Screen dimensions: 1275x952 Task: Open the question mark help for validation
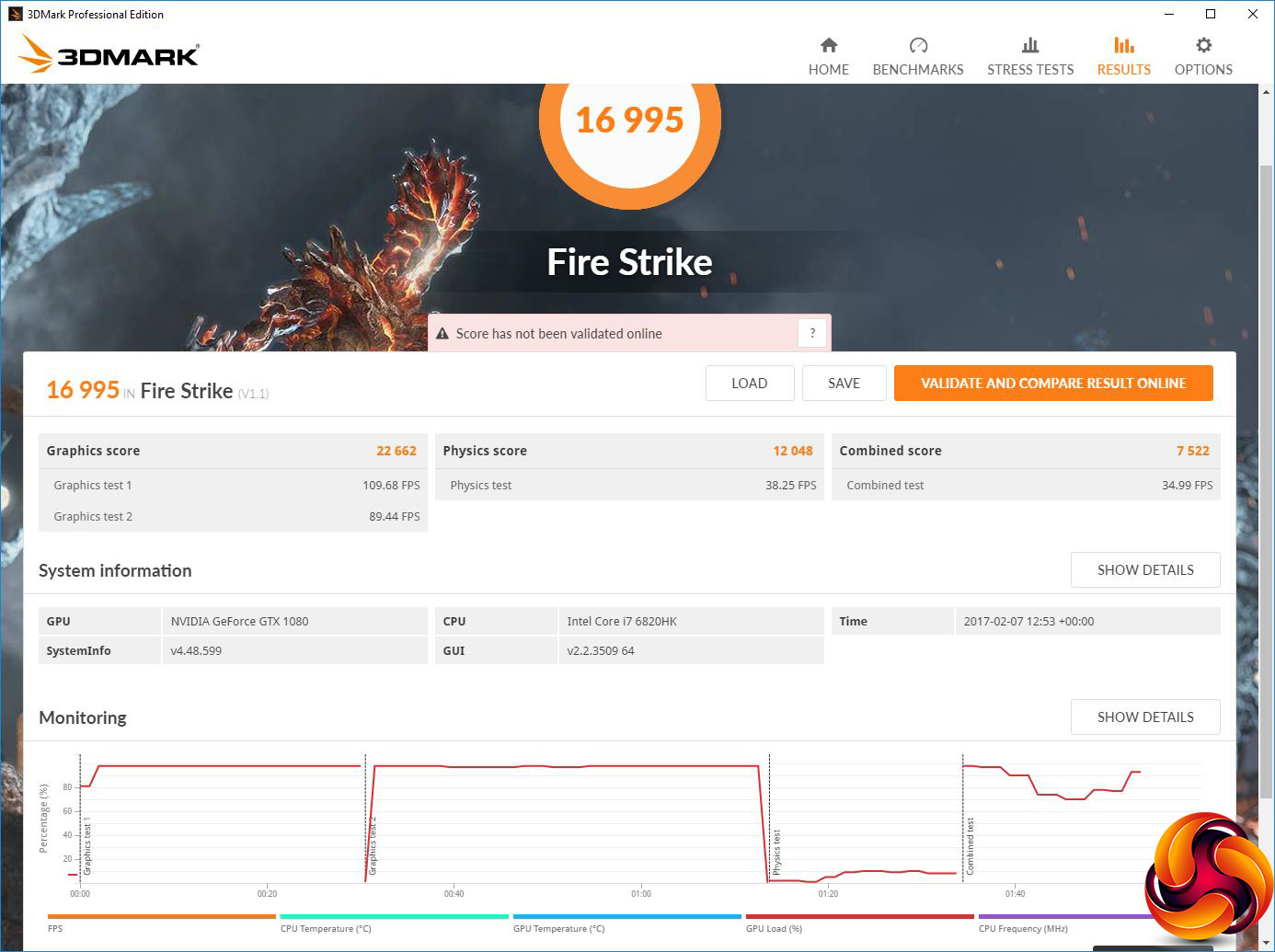tap(812, 333)
